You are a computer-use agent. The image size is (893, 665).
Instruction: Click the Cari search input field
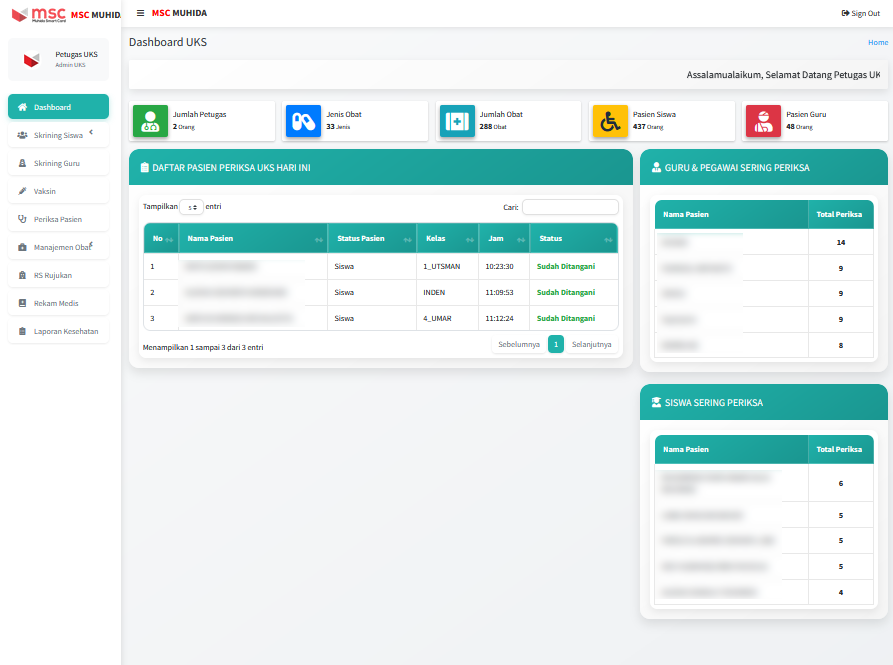pos(570,207)
